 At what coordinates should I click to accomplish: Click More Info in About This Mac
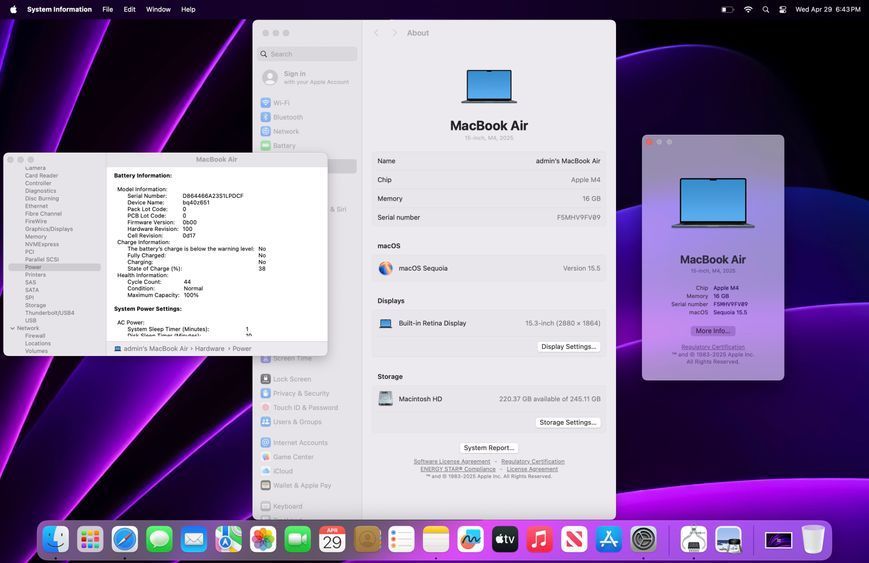point(713,331)
